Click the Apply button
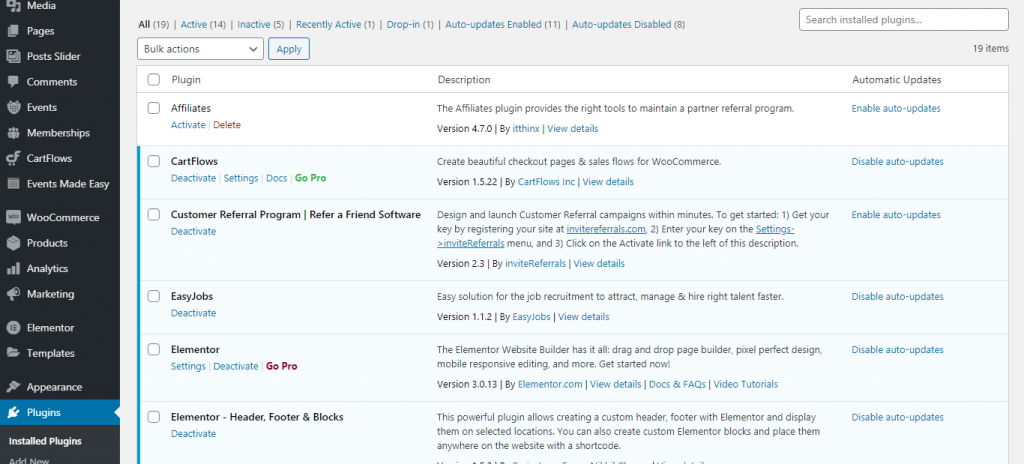1024x464 pixels. click(x=289, y=49)
